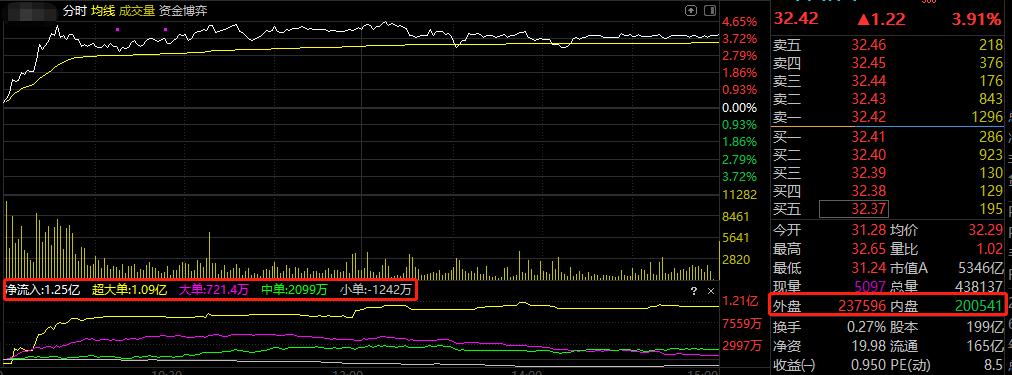This screenshot has height=375, width=1012.
Task: Click the 净流入 net inflow value
Action: click(42, 290)
